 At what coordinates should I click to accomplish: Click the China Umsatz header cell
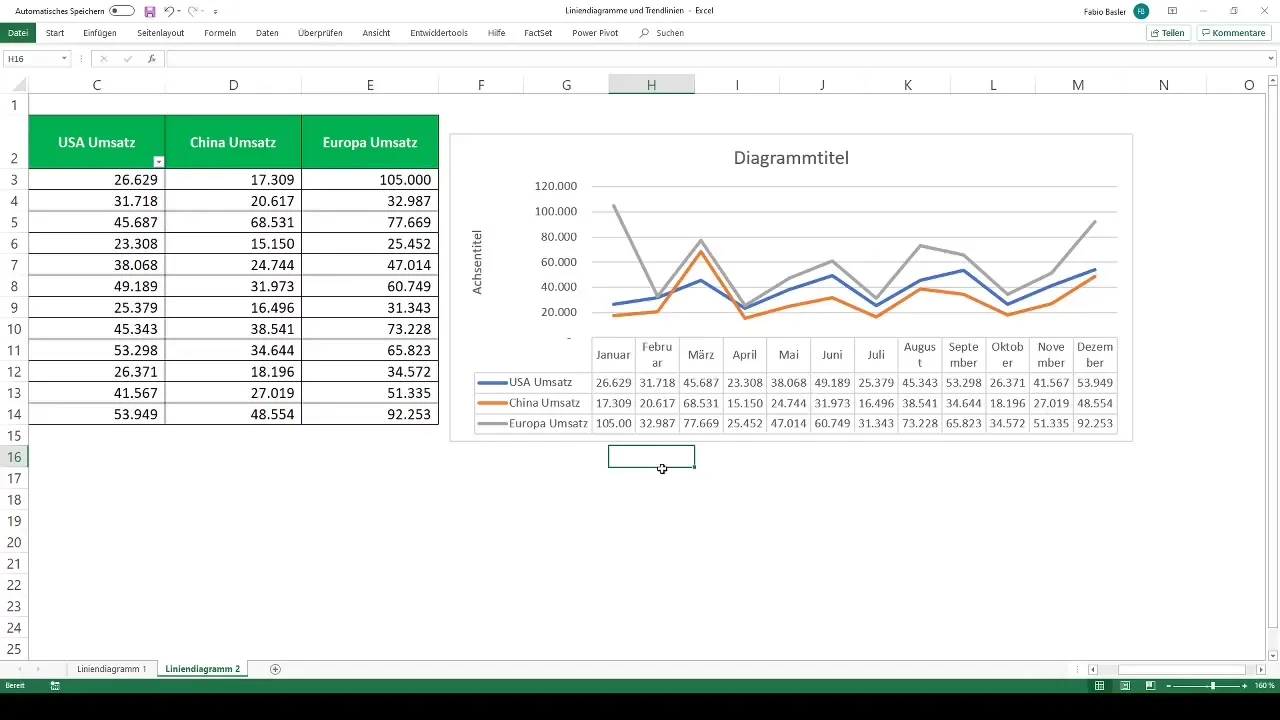click(233, 142)
